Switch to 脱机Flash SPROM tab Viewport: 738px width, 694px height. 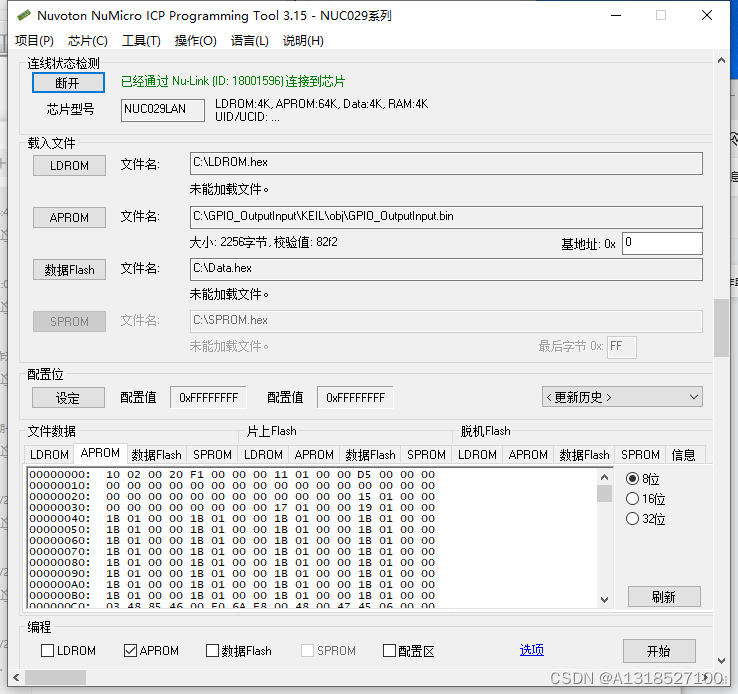[x=640, y=455]
